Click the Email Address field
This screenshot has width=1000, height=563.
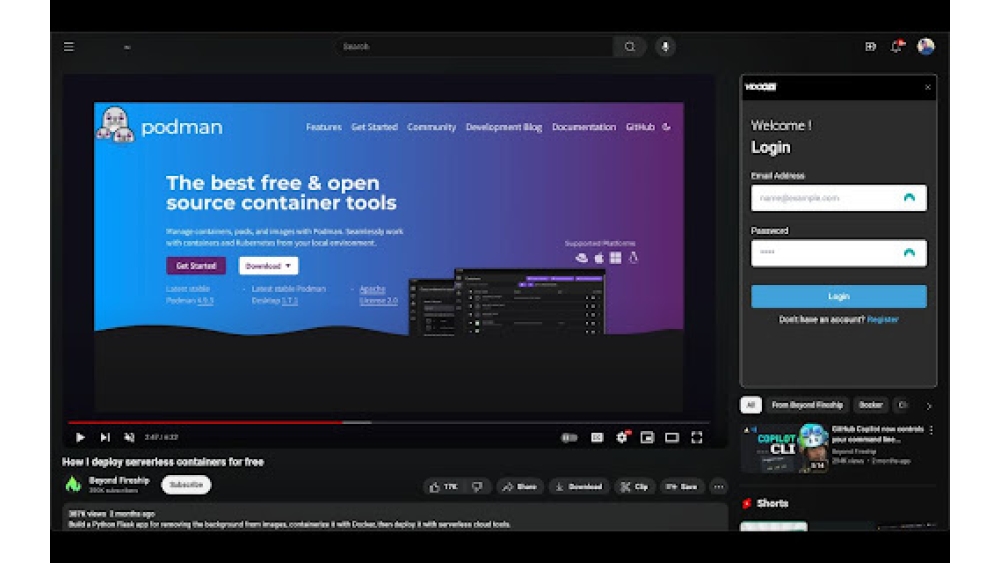[838, 198]
